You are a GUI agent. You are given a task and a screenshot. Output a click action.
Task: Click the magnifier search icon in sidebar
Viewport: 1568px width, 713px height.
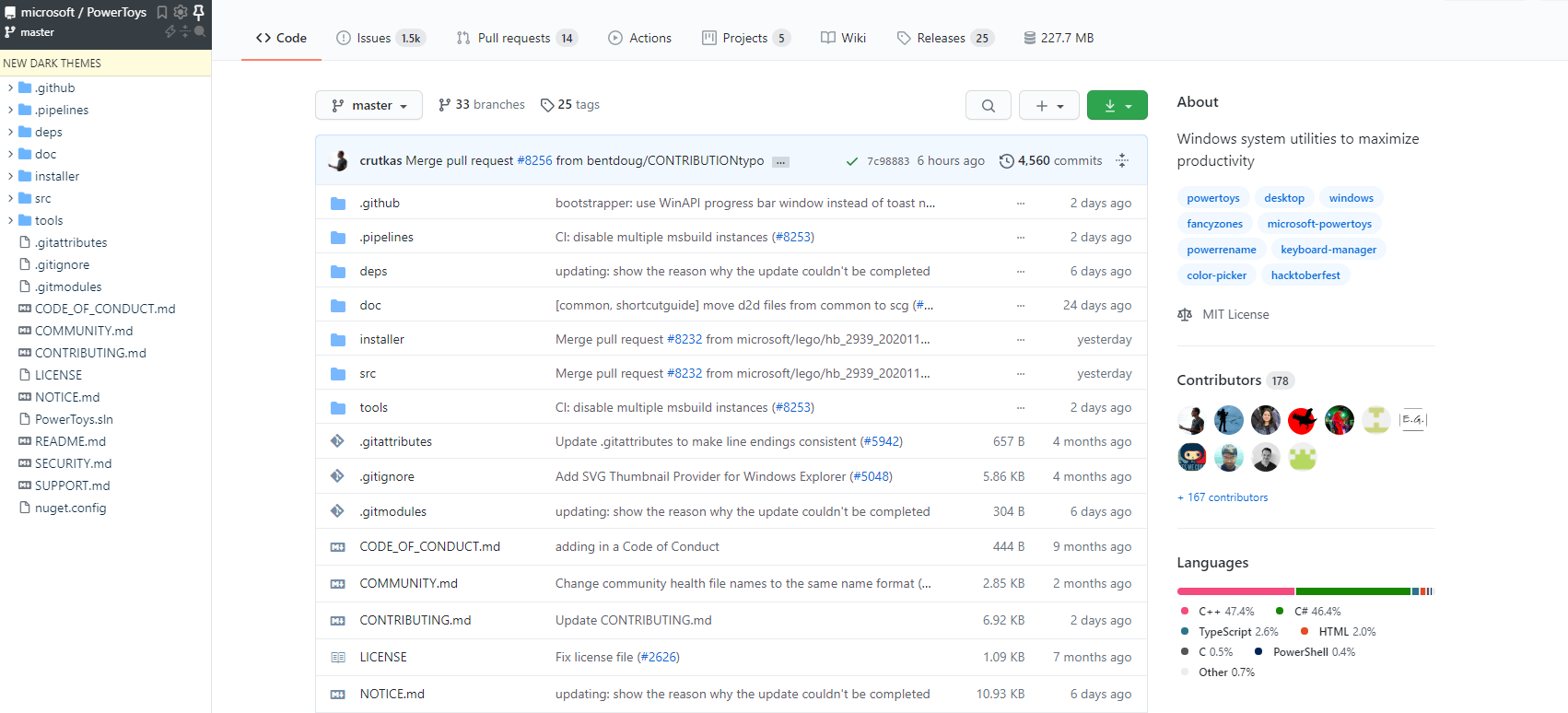pos(200,31)
